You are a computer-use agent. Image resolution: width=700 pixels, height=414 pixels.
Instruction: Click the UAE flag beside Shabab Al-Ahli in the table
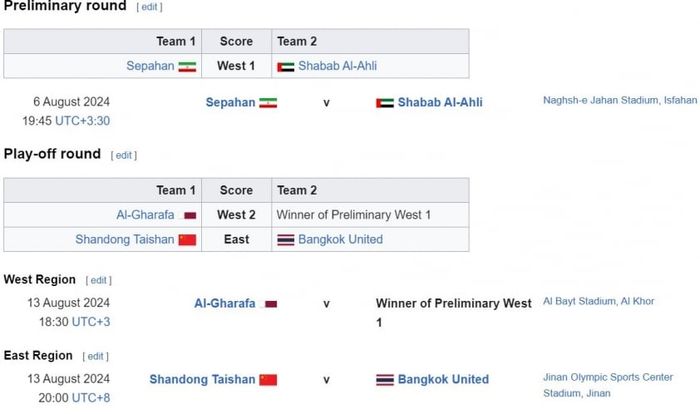(286, 67)
